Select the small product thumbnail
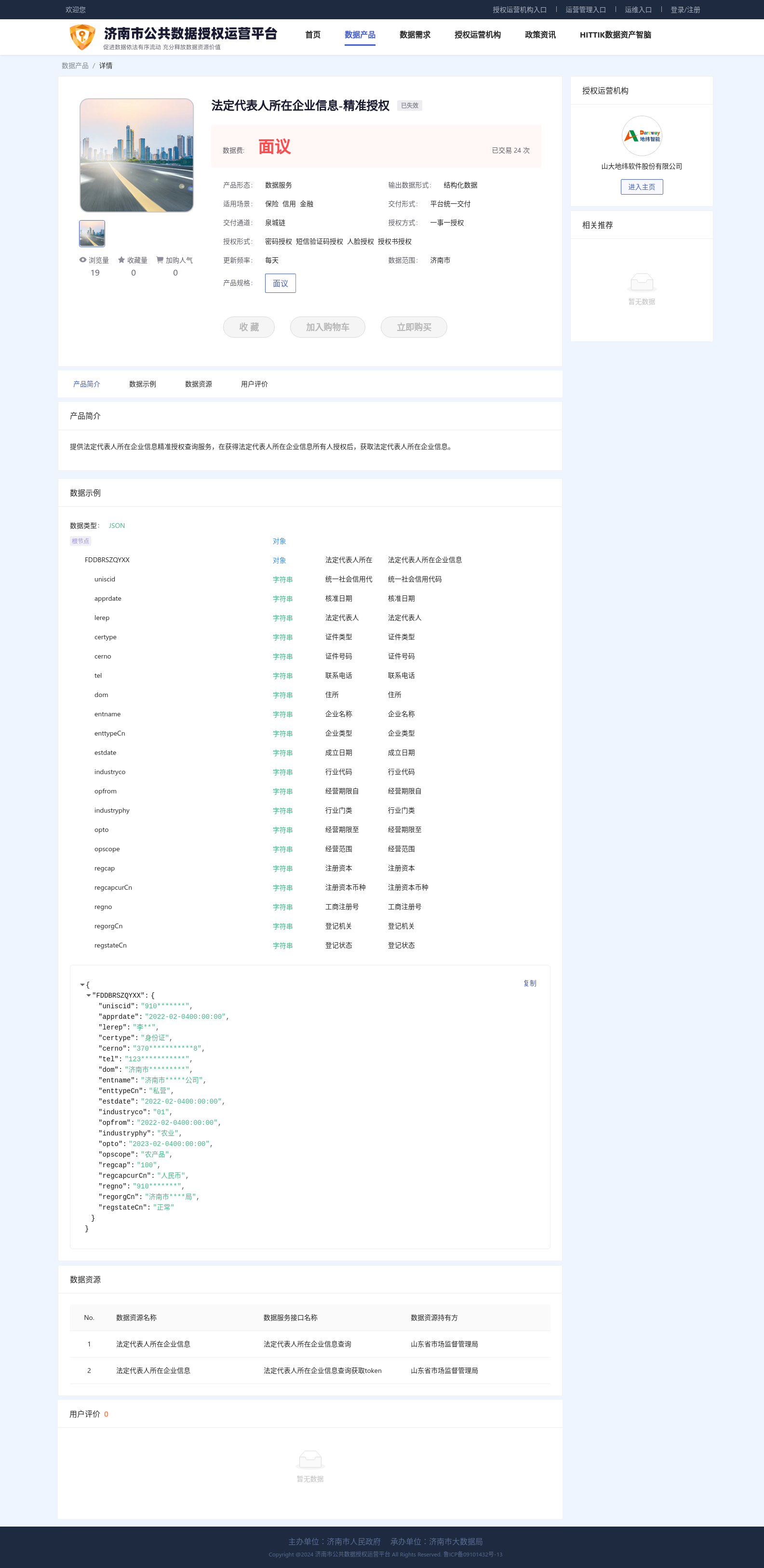This screenshot has width=764, height=1568. (92, 234)
